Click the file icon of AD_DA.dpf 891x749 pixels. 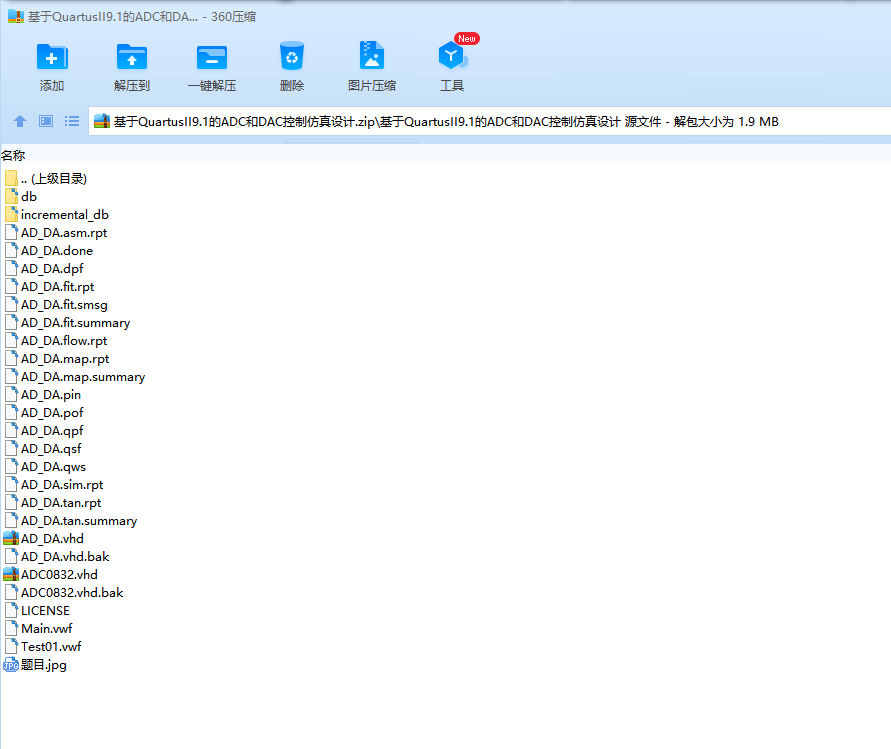click(x=11, y=269)
